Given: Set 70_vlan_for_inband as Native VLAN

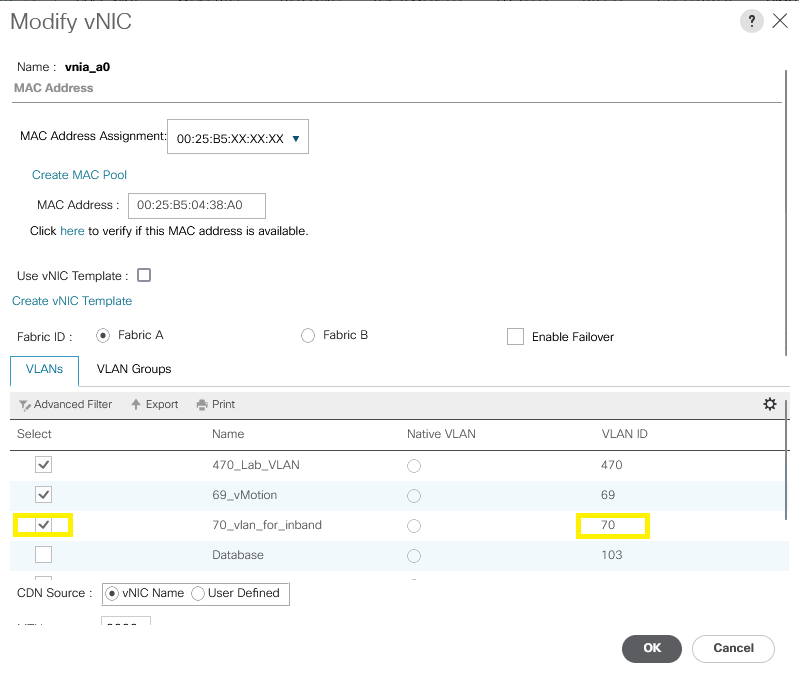Looking at the screenshot, I should pos(414,526).
